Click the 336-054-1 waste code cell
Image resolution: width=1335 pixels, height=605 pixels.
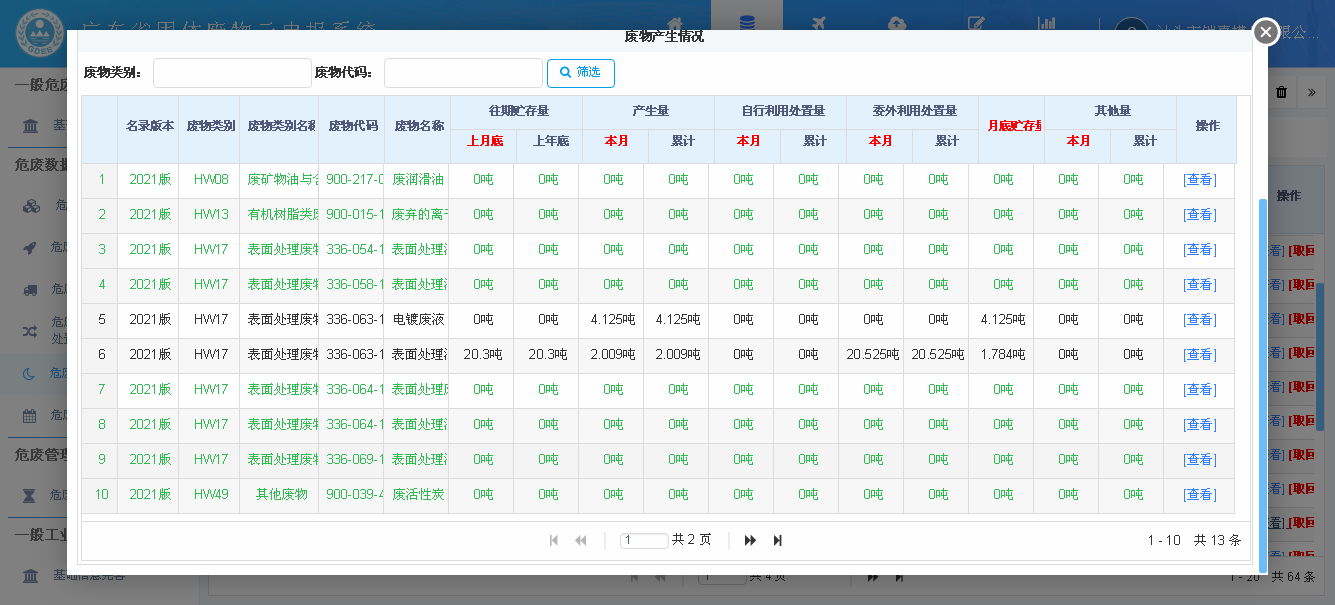pyautogui.click(x=354, y=250)
